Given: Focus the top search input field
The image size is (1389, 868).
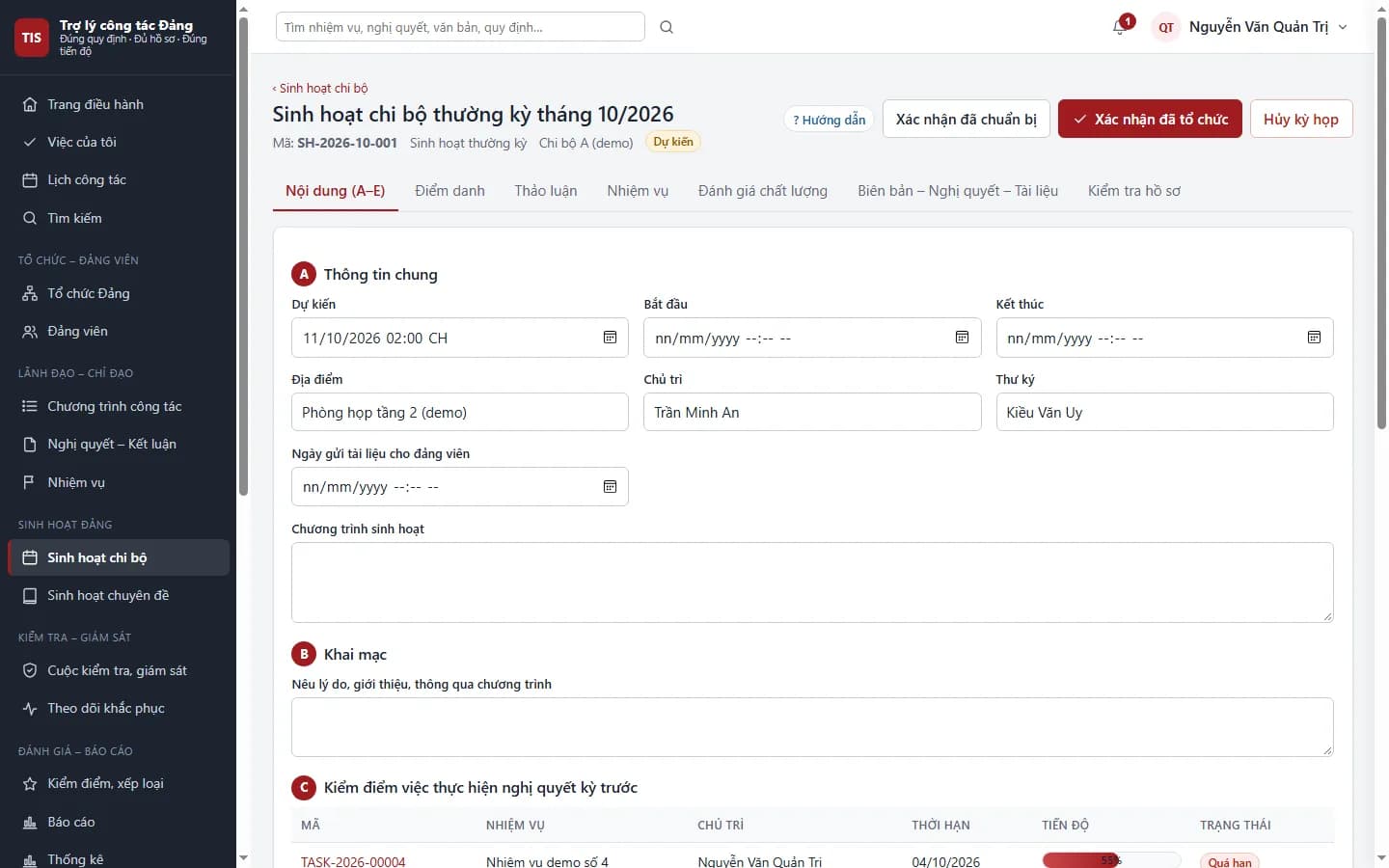Looking at the screenshot, I should pyautogui.click(x=460, y=27).
